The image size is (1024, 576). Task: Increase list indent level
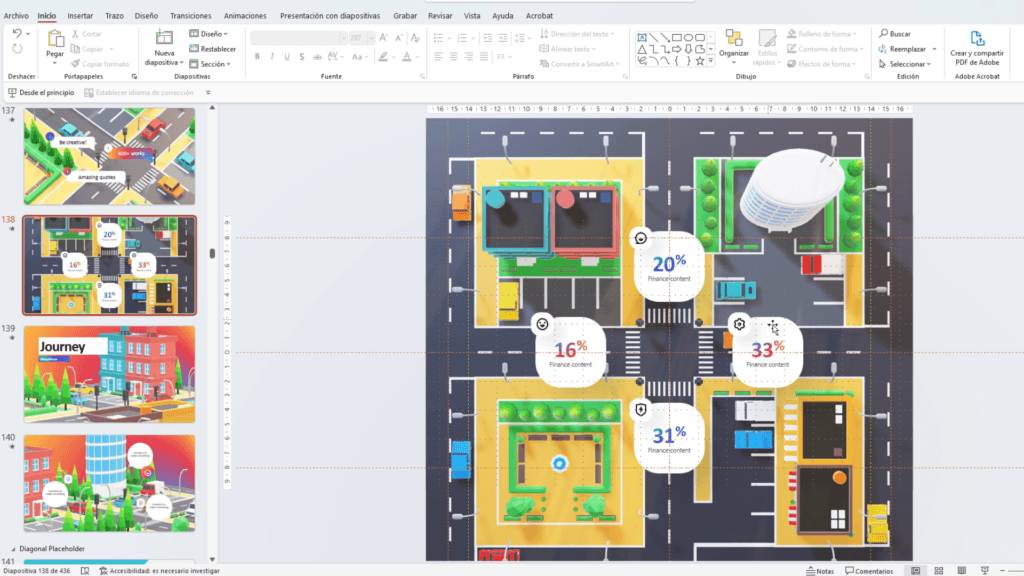tap(503, 38)
